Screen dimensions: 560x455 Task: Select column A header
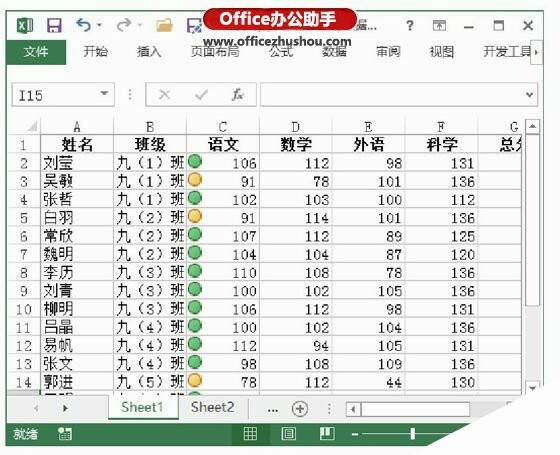(77, 127)
